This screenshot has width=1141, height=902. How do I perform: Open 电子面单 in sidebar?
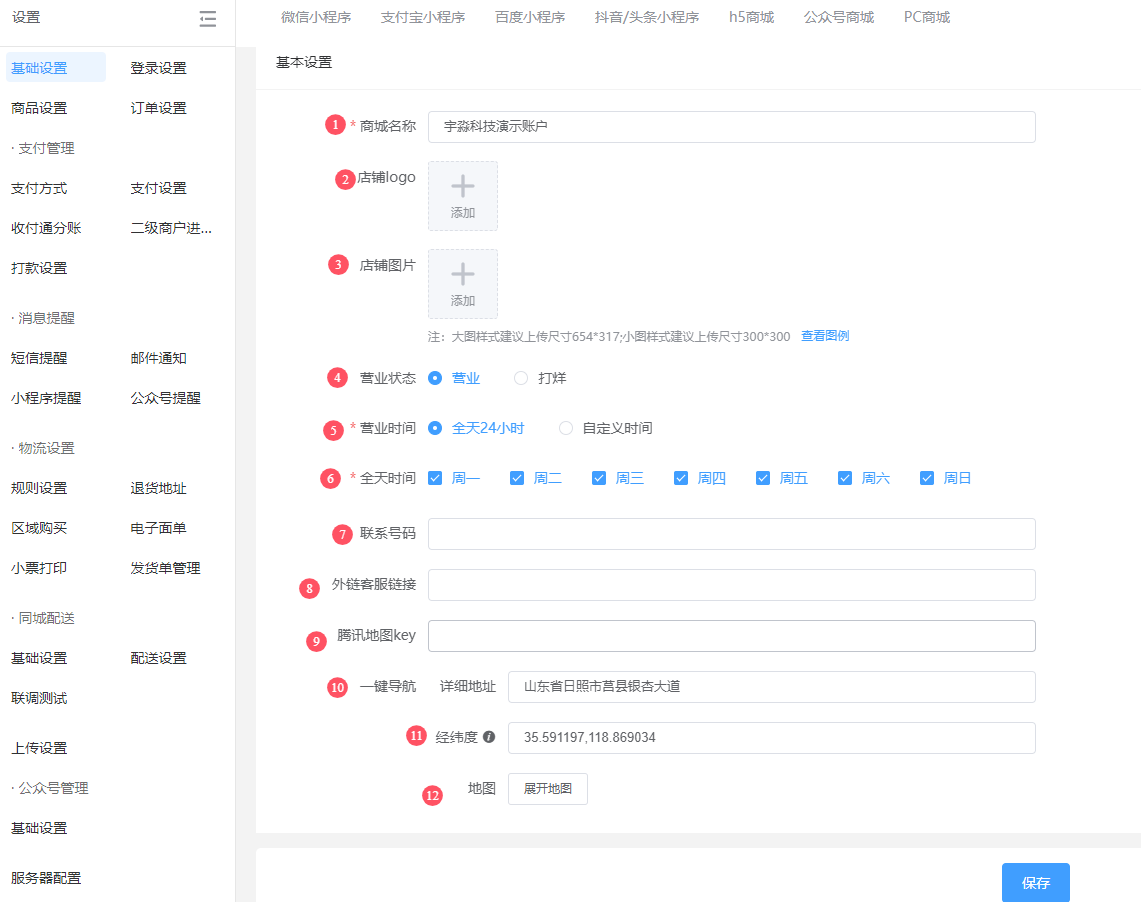159,528
